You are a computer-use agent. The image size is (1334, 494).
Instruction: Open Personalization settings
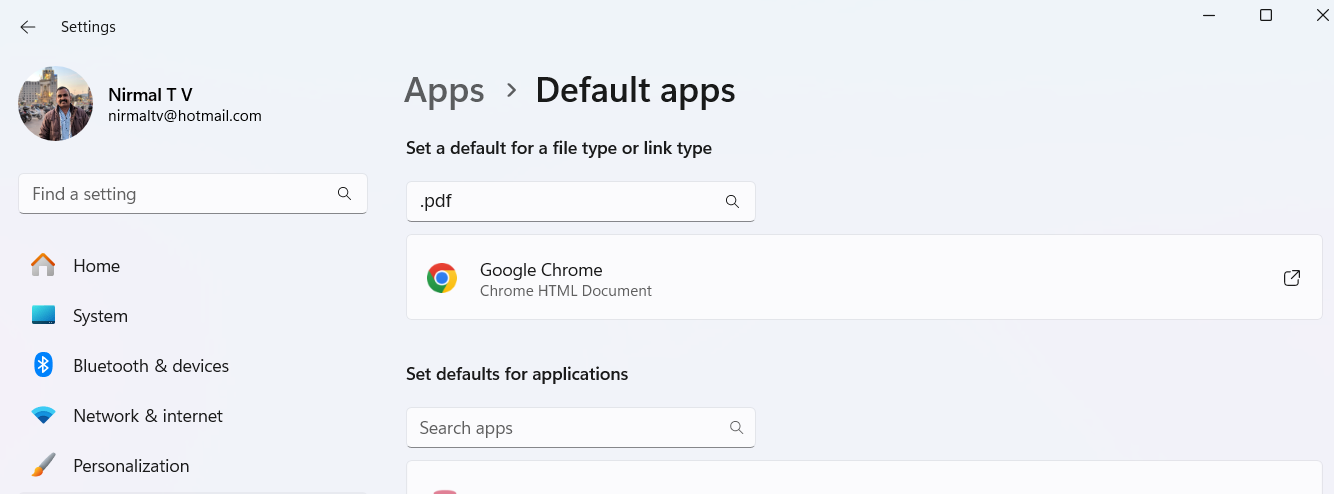tap(193, 466)
